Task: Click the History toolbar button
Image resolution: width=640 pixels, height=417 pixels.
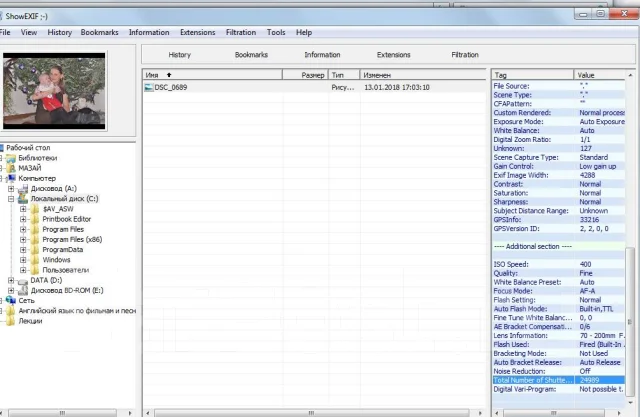Action: tap(180, 55)
